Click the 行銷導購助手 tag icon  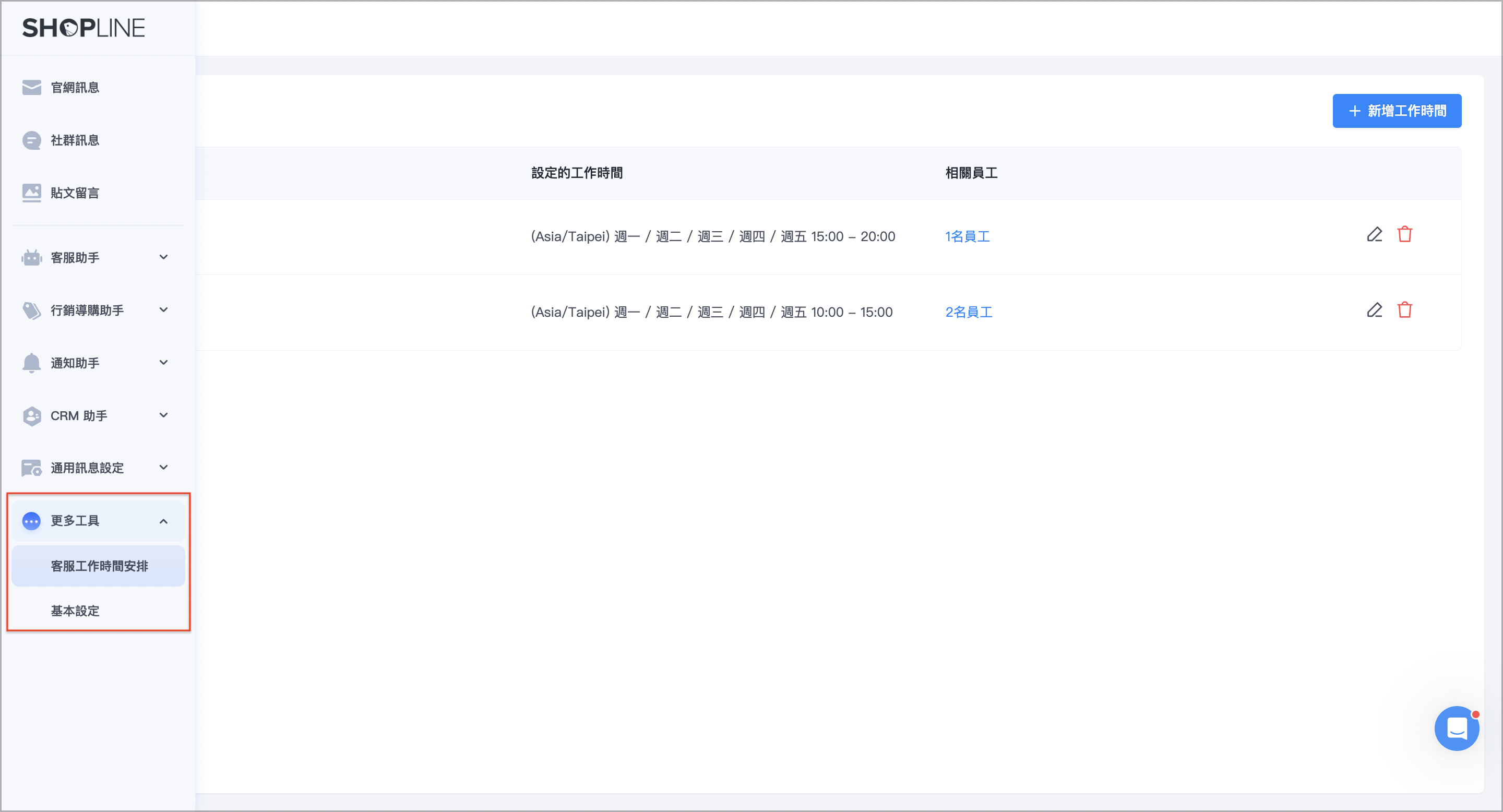click(31, 311)
